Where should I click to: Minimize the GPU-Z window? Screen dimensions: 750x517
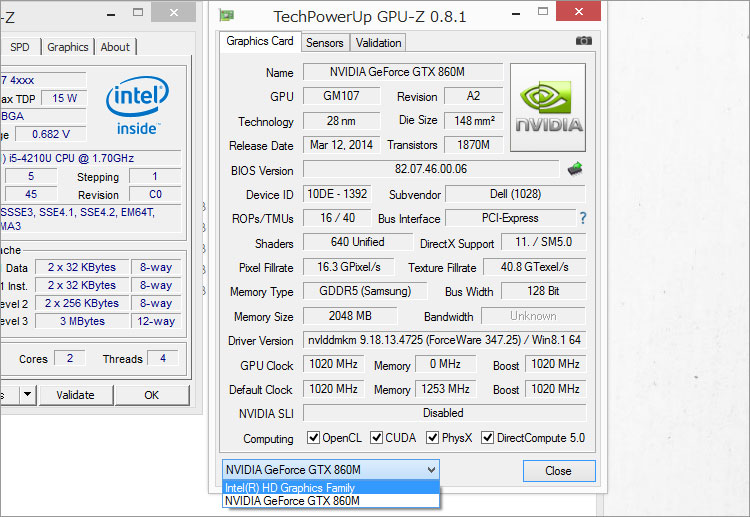[x=516, y=13]
